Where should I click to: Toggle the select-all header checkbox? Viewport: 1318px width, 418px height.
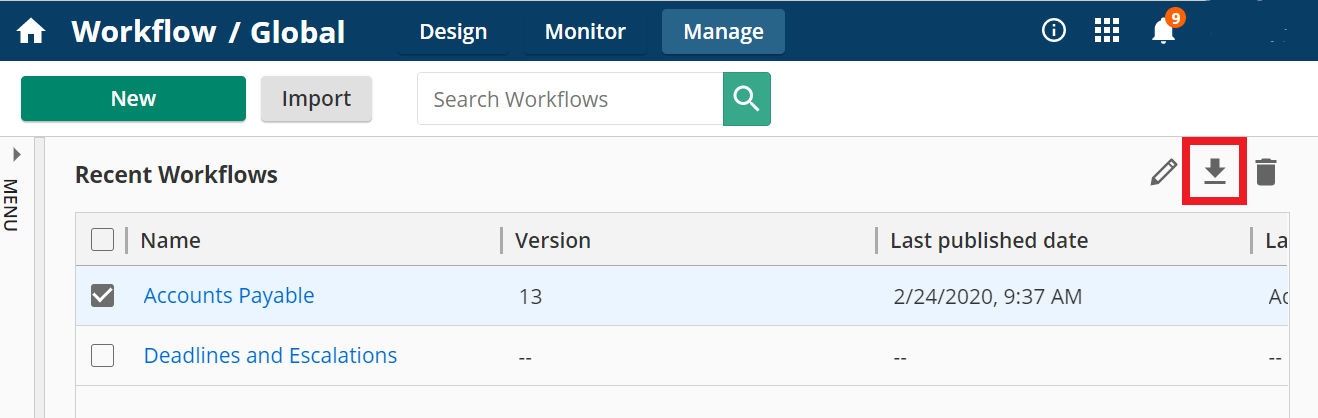[x=102, y=240]
